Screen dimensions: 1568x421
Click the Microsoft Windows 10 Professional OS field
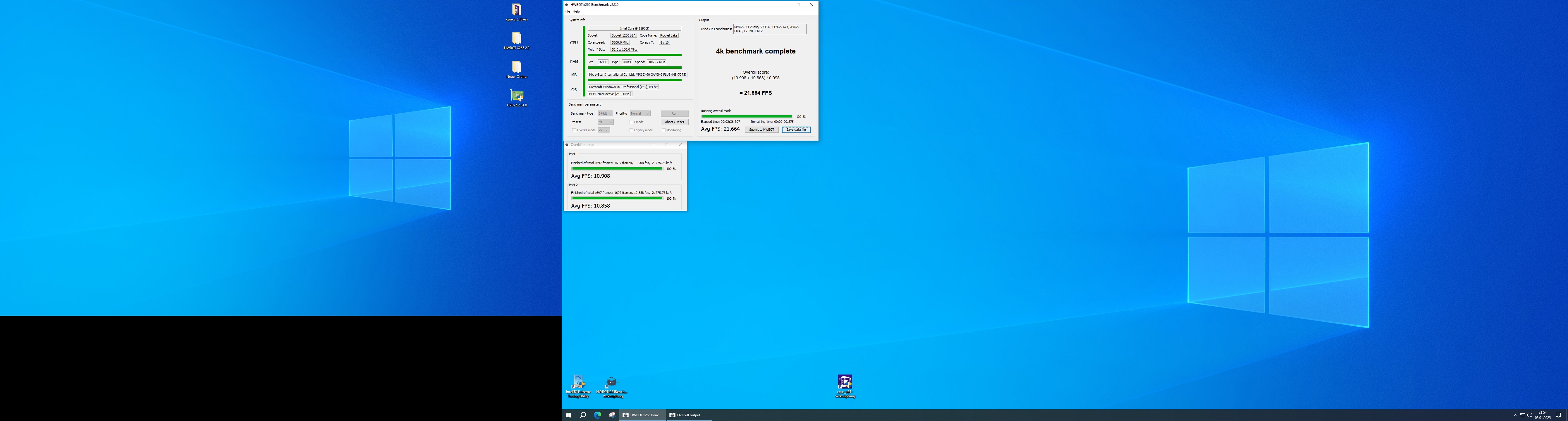pyautogui.click(x=623, y=87)
